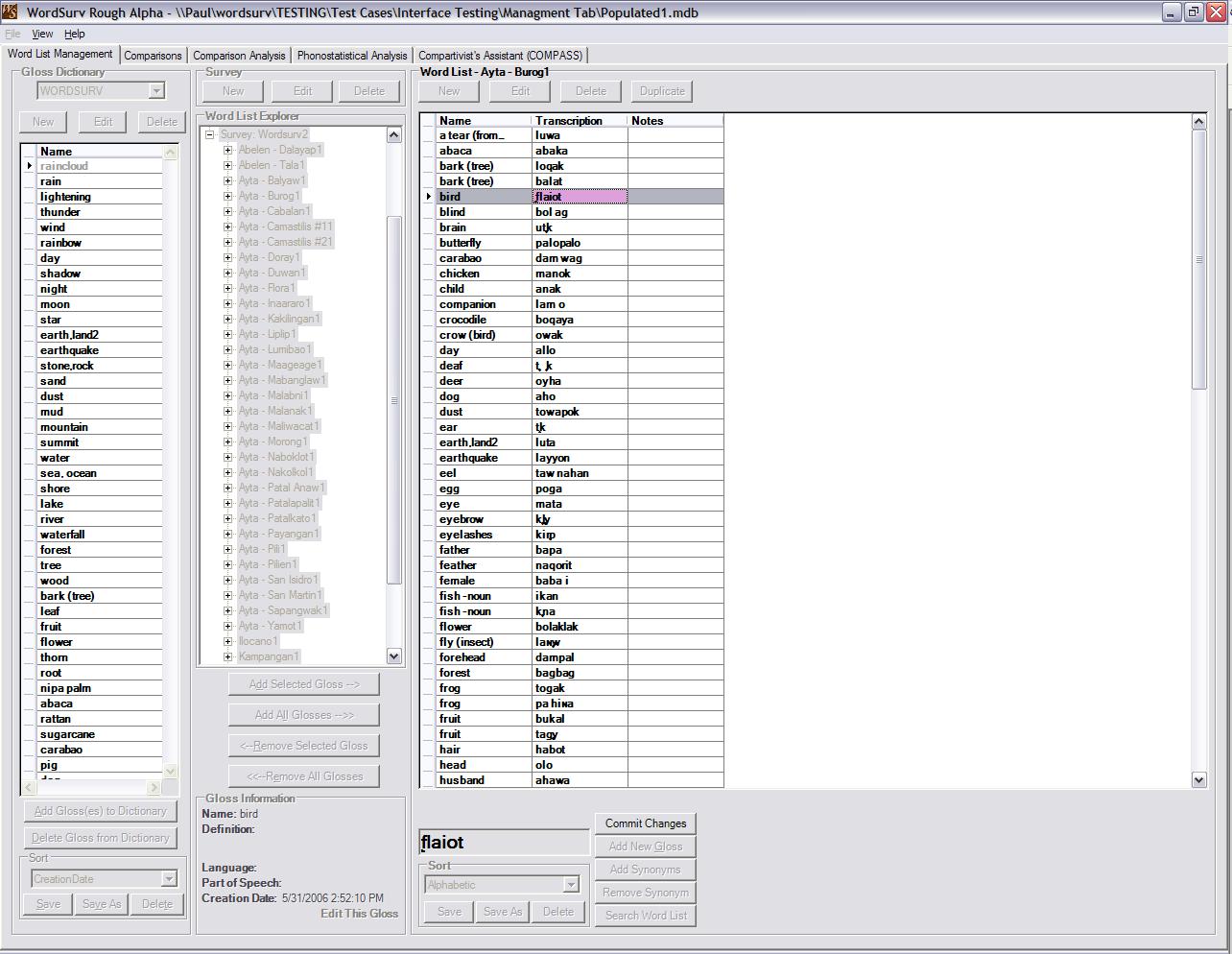The height and width of the screenshot is (954, 1232).
Task: Switch to the Comparisons tab
Action: point(153,56)
